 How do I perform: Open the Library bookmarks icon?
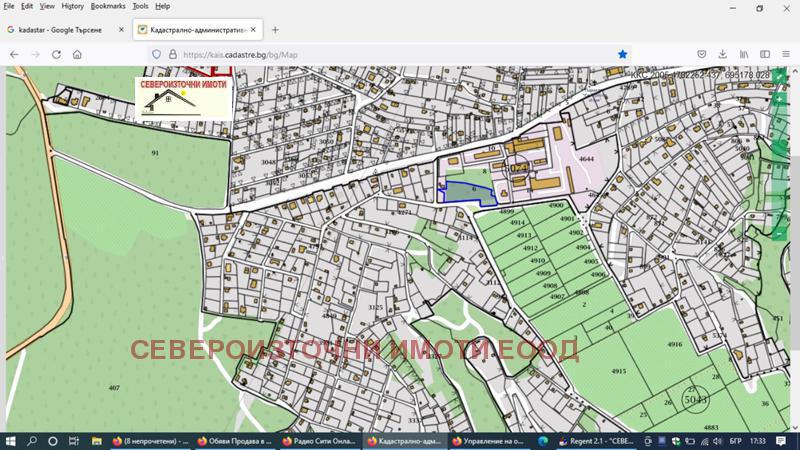(x=744, y=54)
